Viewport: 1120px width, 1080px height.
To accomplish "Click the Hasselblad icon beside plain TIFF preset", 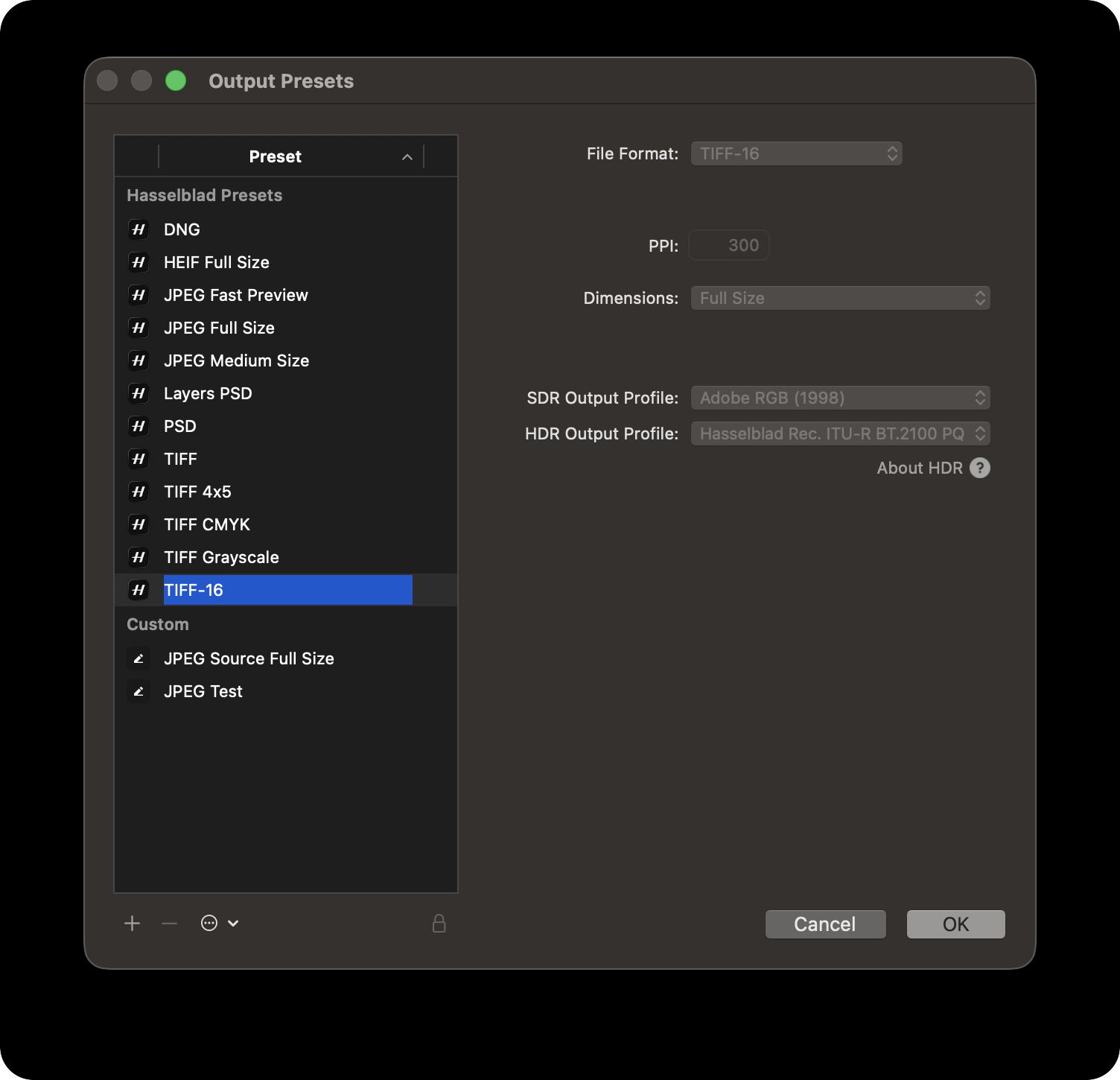I will click(x=139, y=459).
